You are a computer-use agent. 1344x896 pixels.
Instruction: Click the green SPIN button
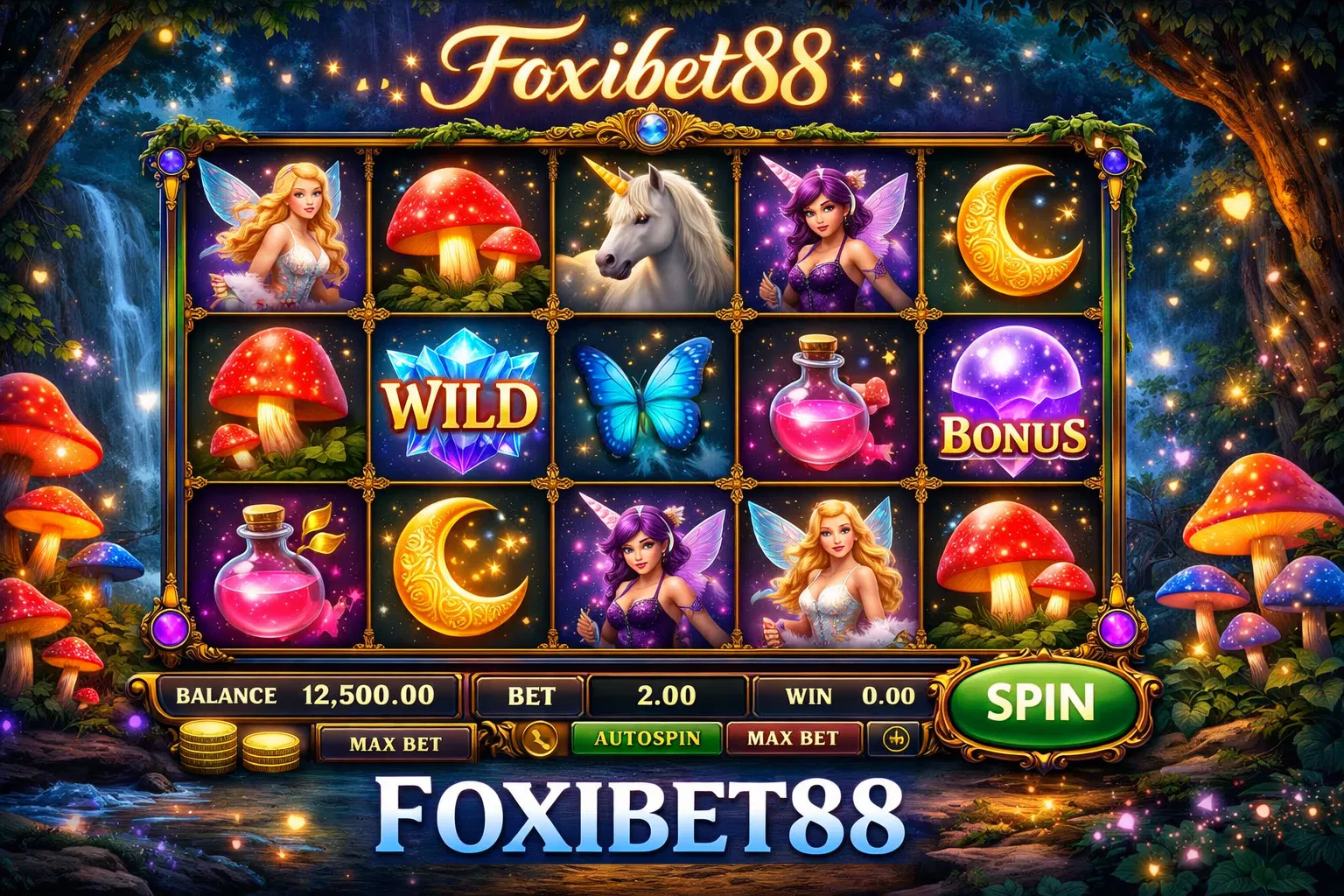click(x=1039, y=702)
